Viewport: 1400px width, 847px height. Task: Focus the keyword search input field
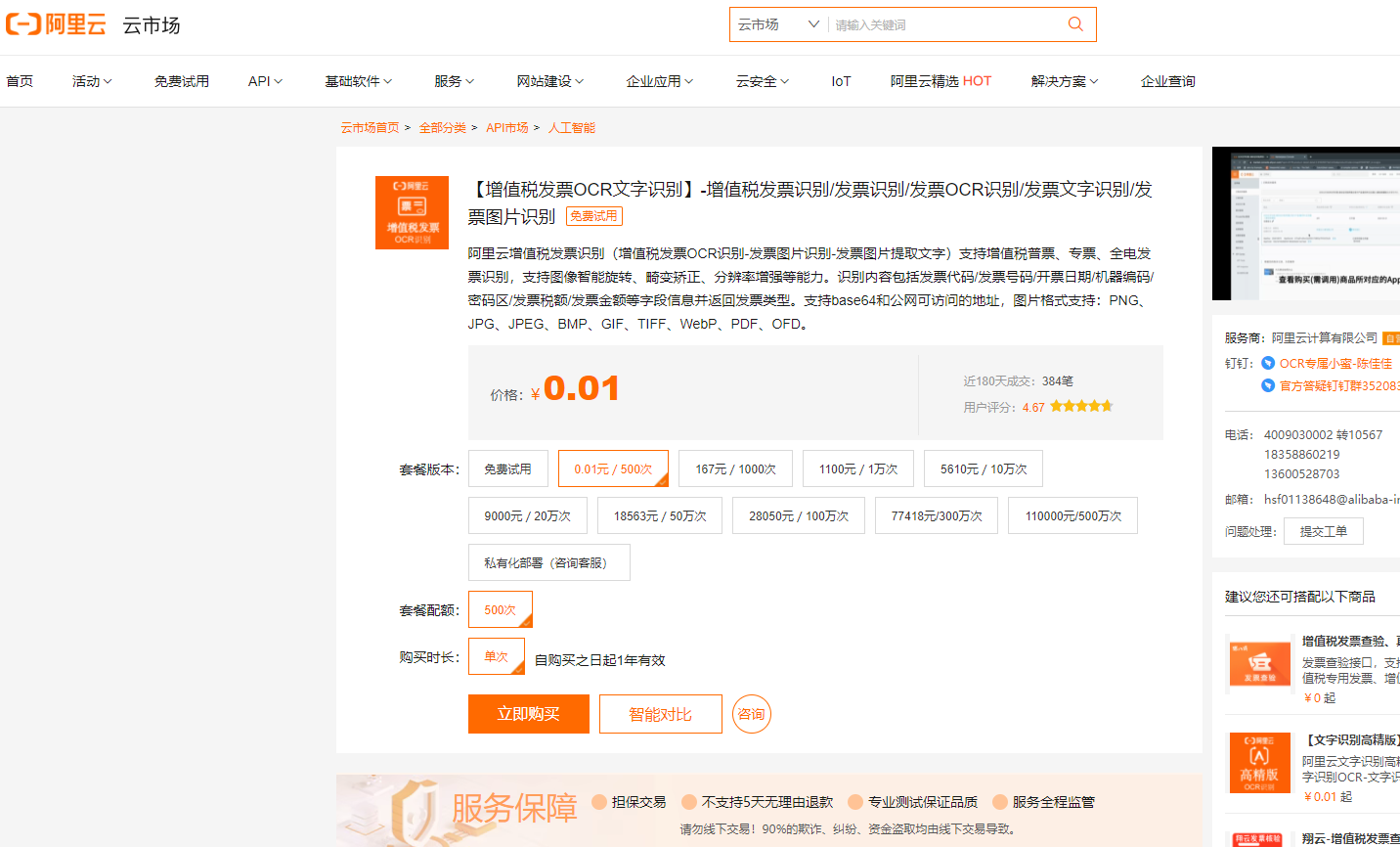tap(943, 24)
